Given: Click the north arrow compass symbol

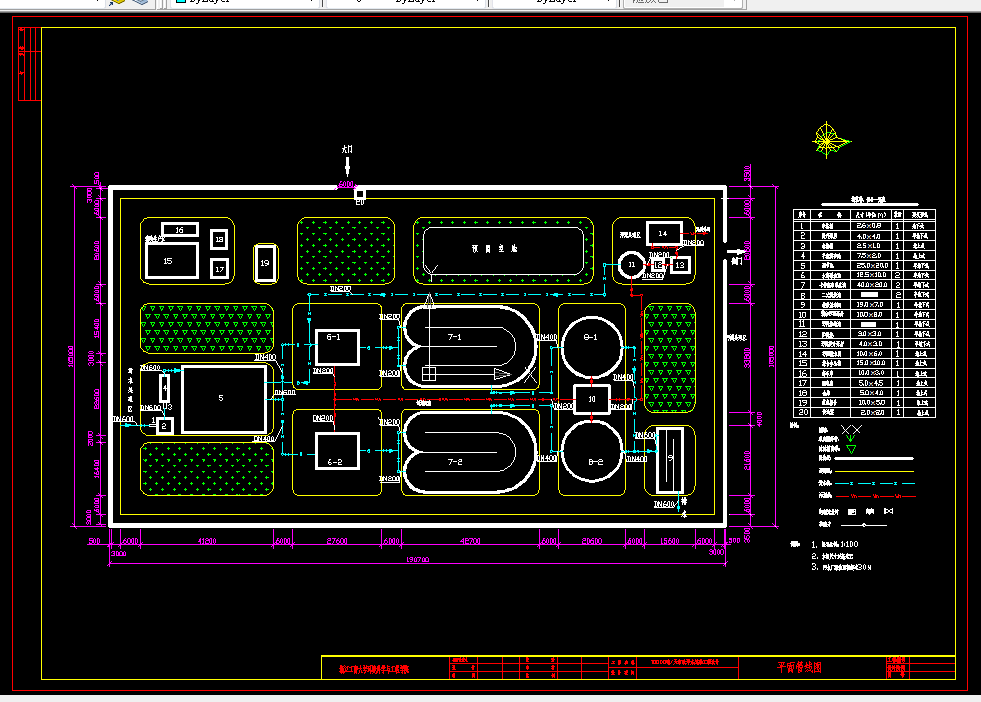Looking at the screenshot, I should coord(830,141).
